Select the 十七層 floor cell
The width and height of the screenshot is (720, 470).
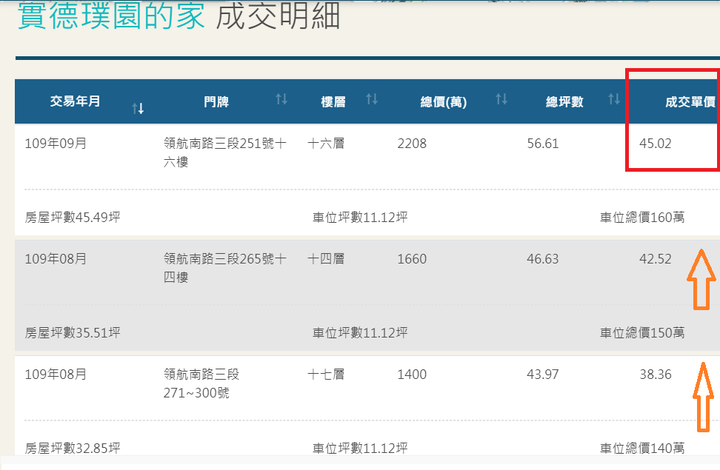(x=326, y=375)
